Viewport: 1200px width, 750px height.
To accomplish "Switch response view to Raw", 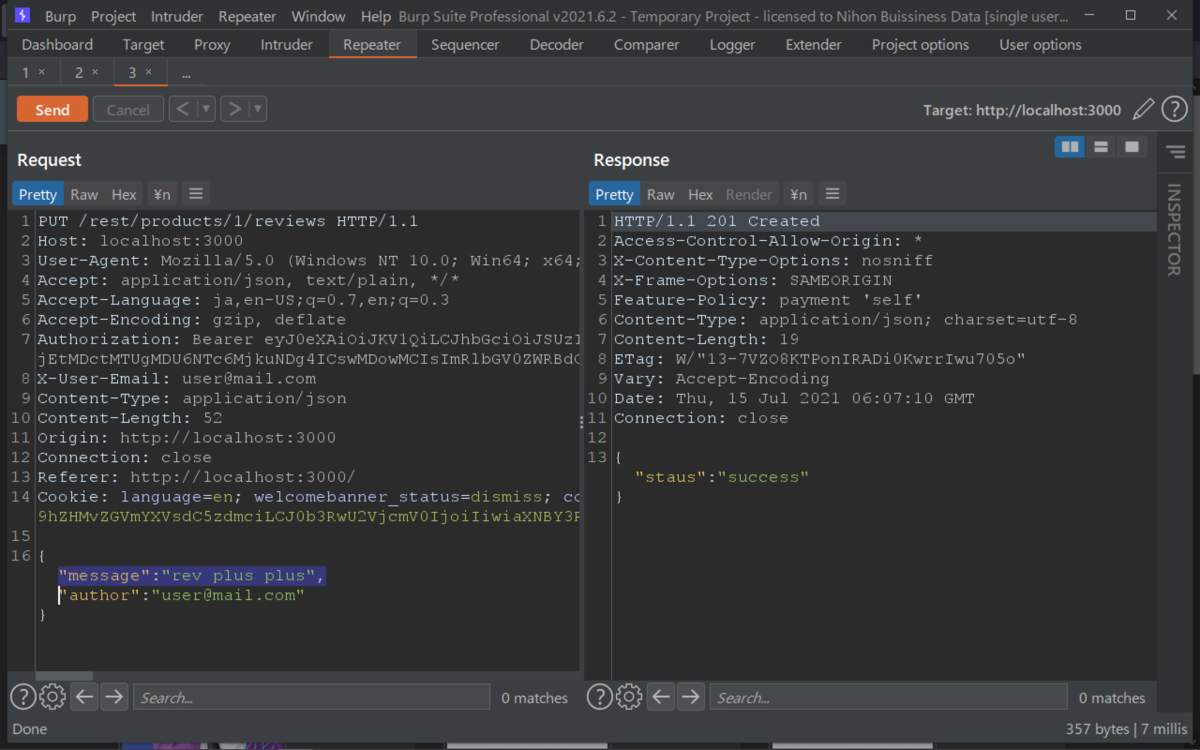I will point(661,194).
